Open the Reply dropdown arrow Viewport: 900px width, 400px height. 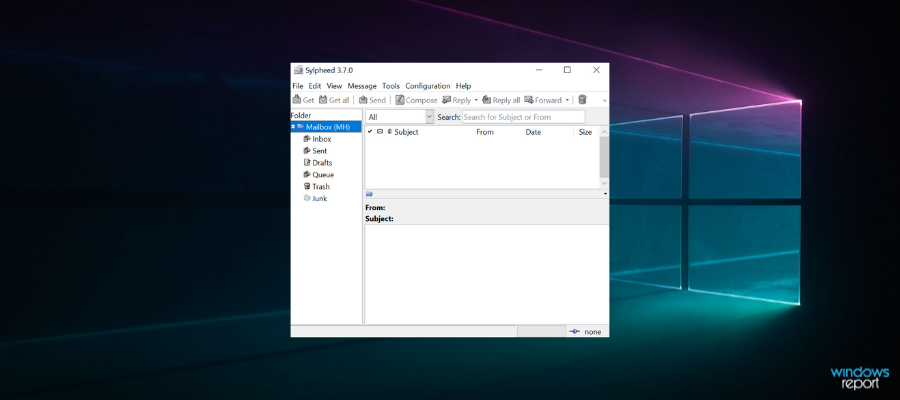[476, 100]
